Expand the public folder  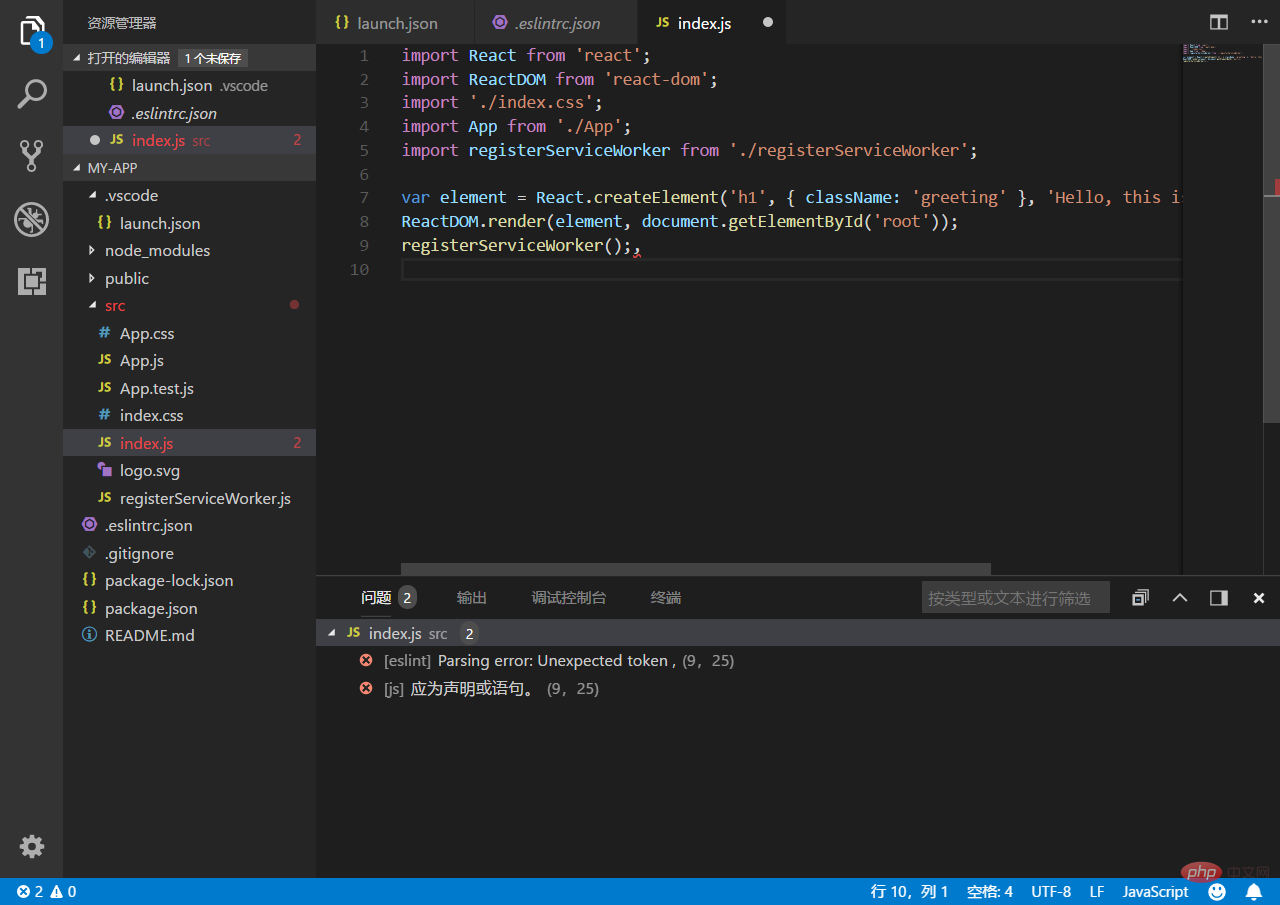pyautogui.click(x=93, y=279)
